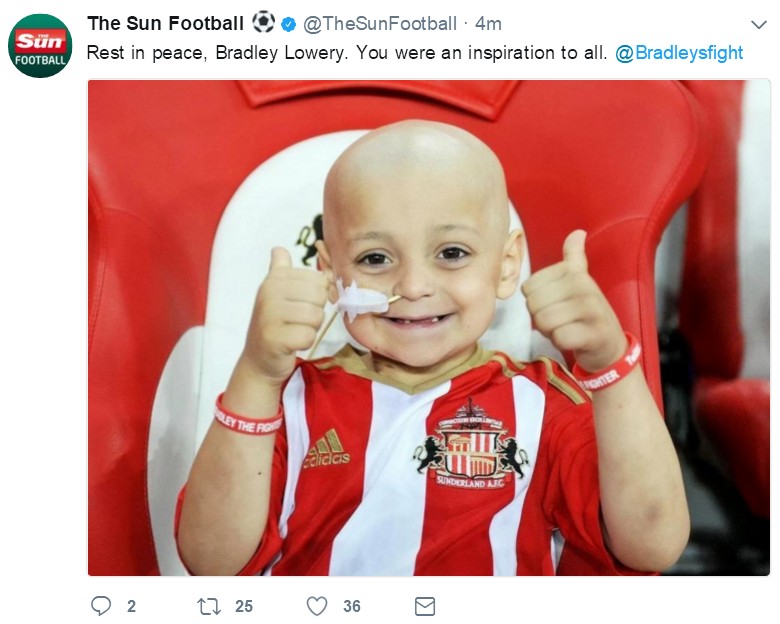
Task: Open the @Bradleysfight mention link
Action: tap(679, 52)
